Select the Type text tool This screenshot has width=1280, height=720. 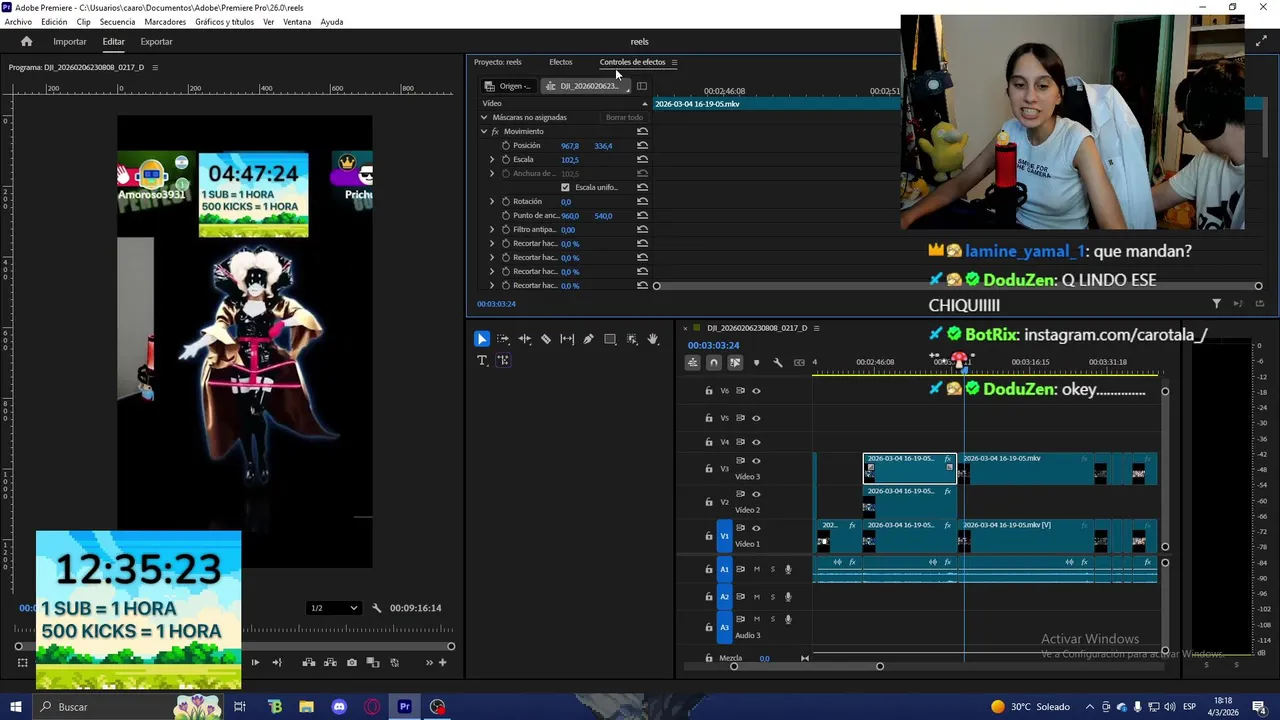(x=482, y=360)
